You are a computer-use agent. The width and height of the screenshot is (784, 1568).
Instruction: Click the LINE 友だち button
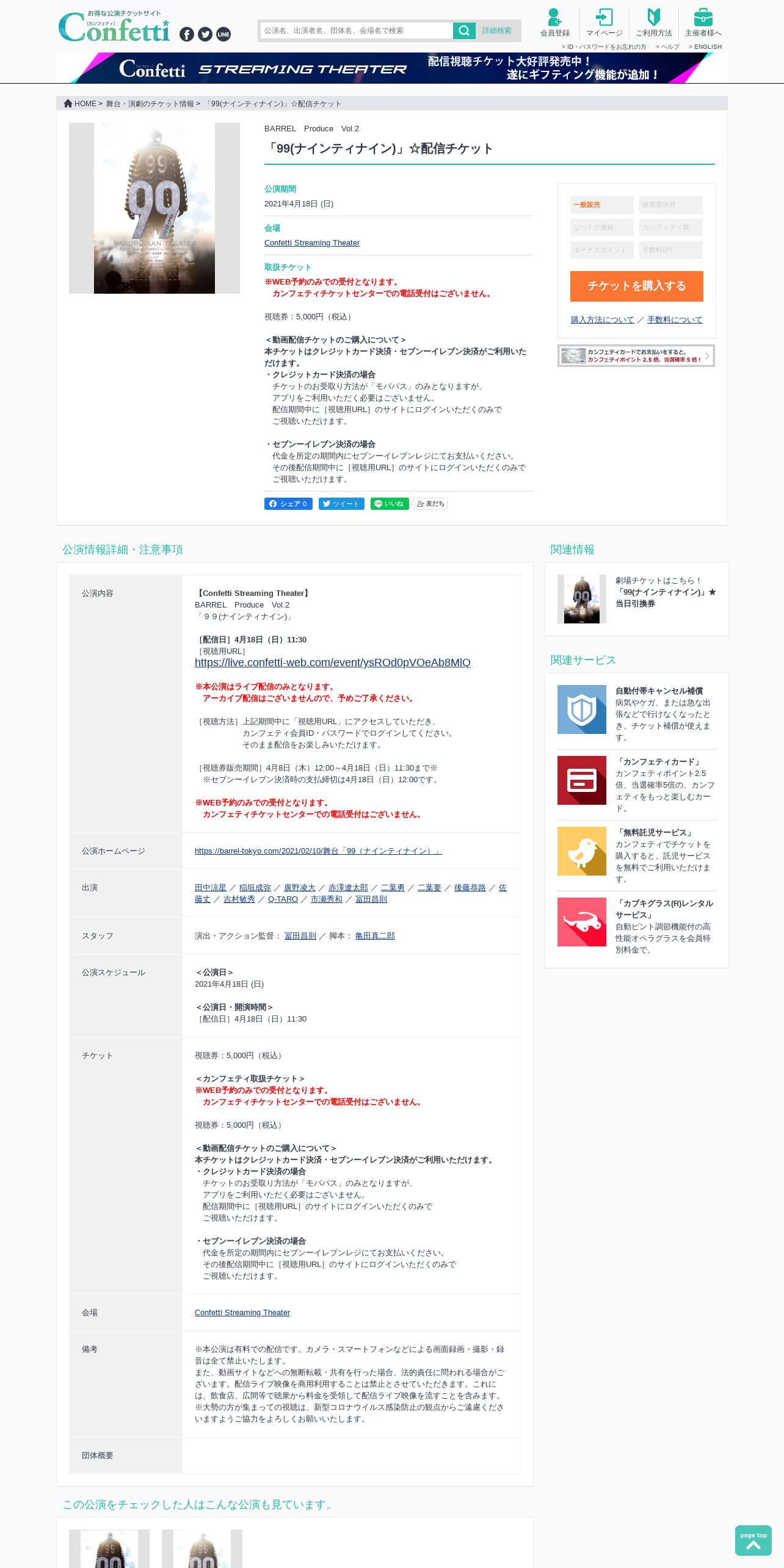click(430, 504)
